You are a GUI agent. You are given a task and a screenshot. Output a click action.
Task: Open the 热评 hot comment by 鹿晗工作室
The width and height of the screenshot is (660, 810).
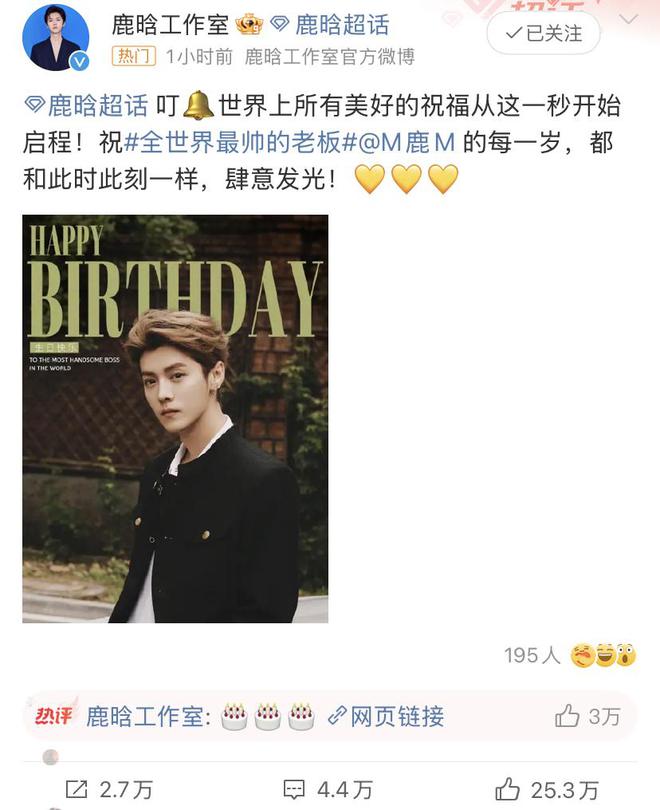pos(331,716)
